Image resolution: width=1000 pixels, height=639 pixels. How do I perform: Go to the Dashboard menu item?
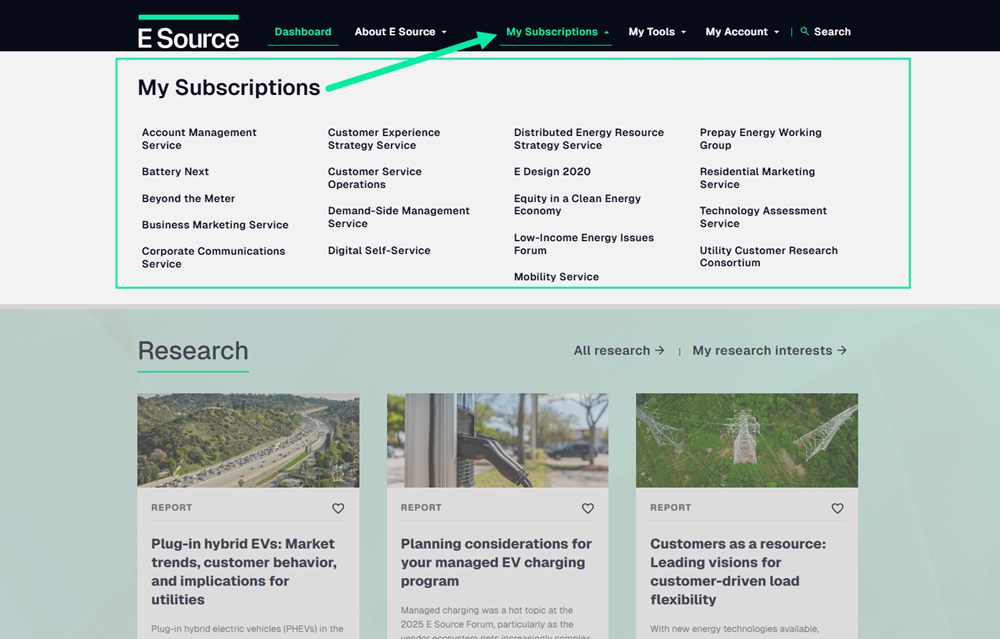click(x=302, y=31)
